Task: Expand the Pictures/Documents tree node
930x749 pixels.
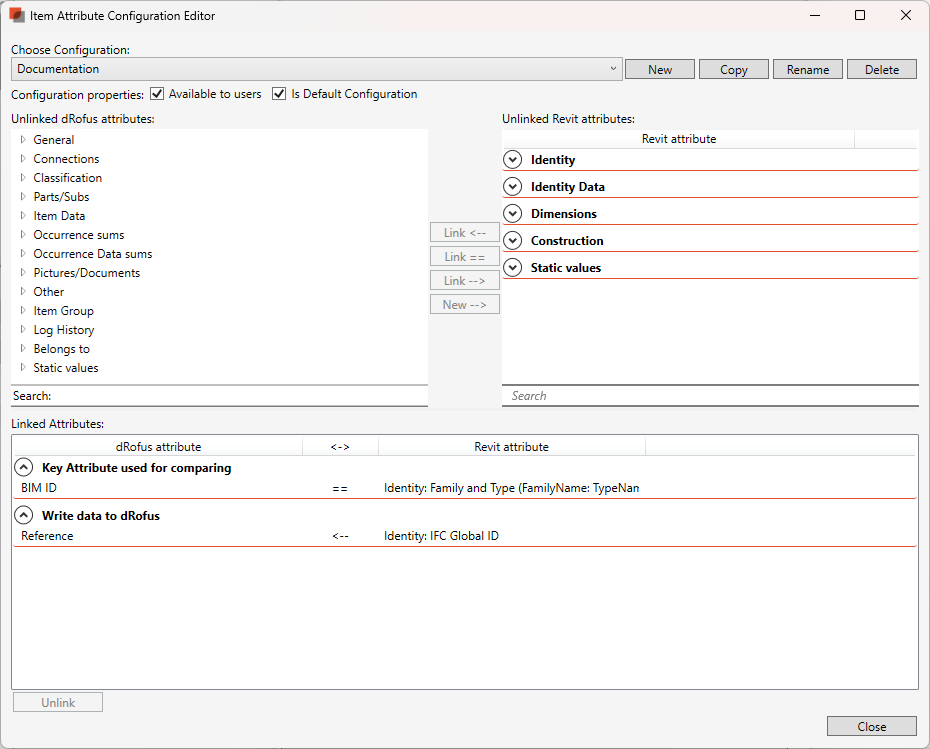Action: [x=23, y=273]
